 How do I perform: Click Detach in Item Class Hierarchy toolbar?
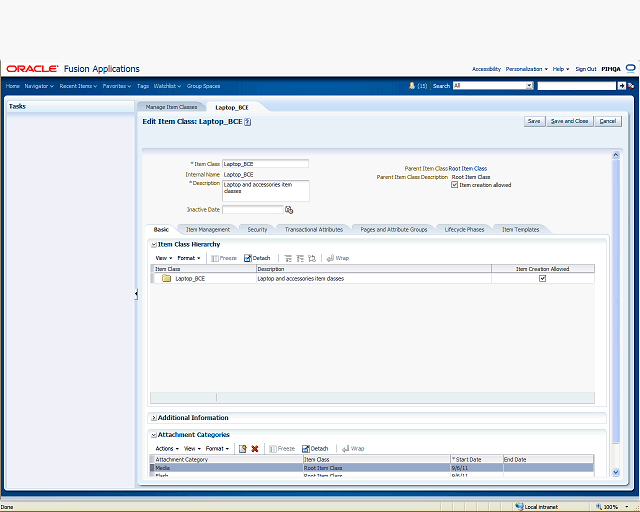[257, 258]
